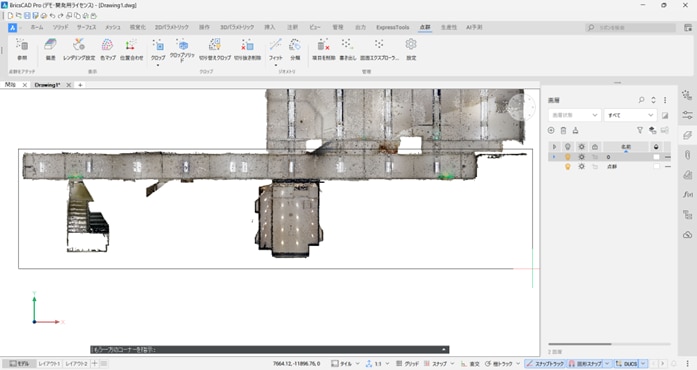Toggle freeze sun icon for layer 0

point(581,157)
